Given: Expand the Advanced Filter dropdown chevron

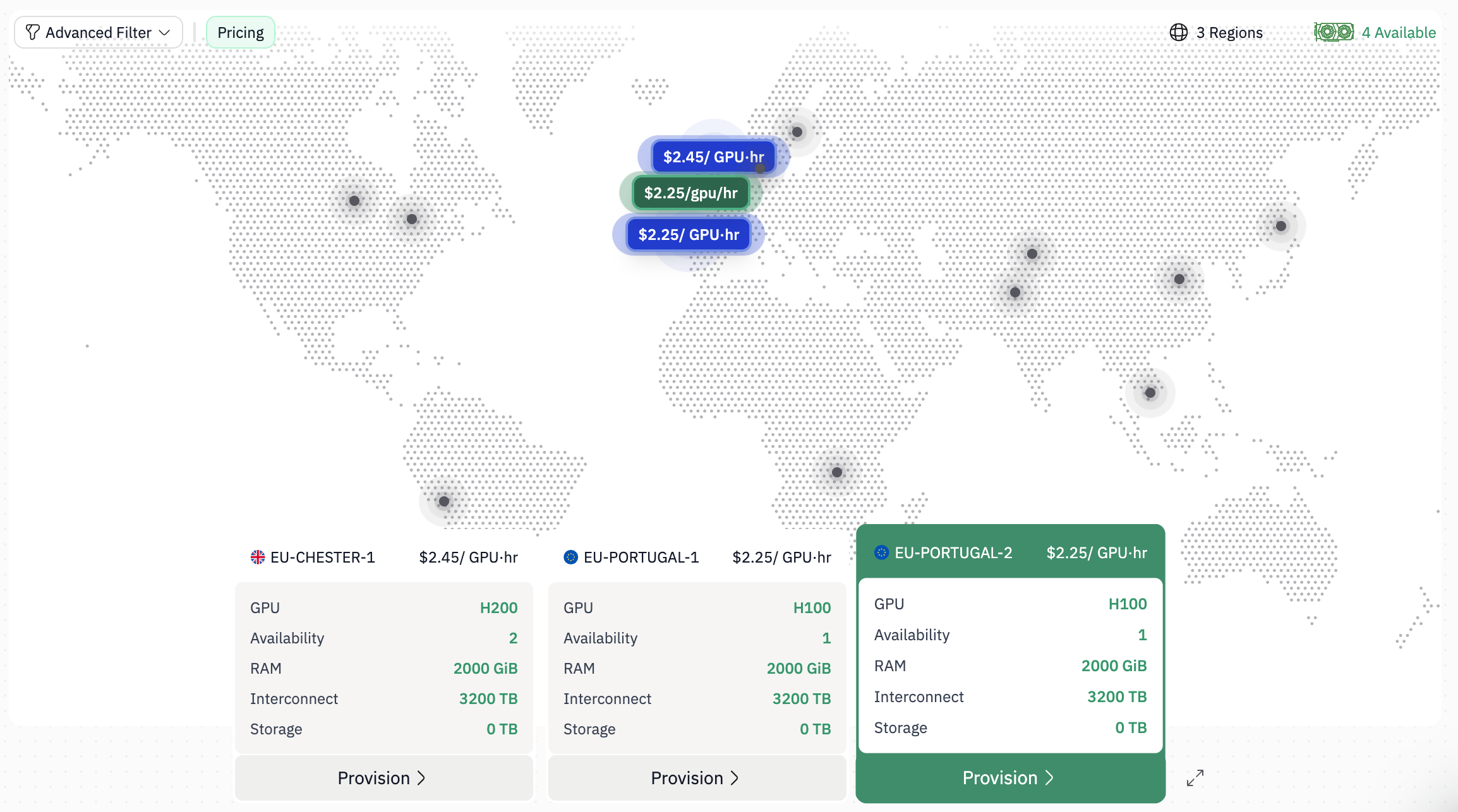Looking at the screenshot, I should (x=165, y=32).
